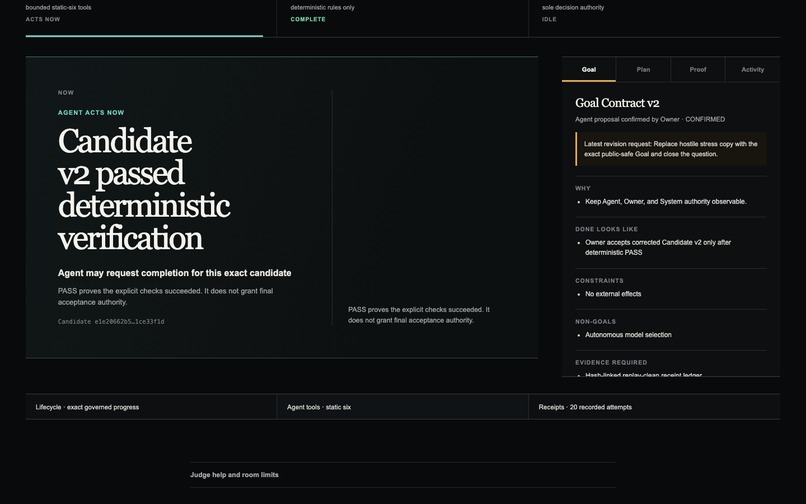Click the Candidate v2 passed verification headline
The width and height of the screenshot is (806, 504).
click(x=144, y=189)
